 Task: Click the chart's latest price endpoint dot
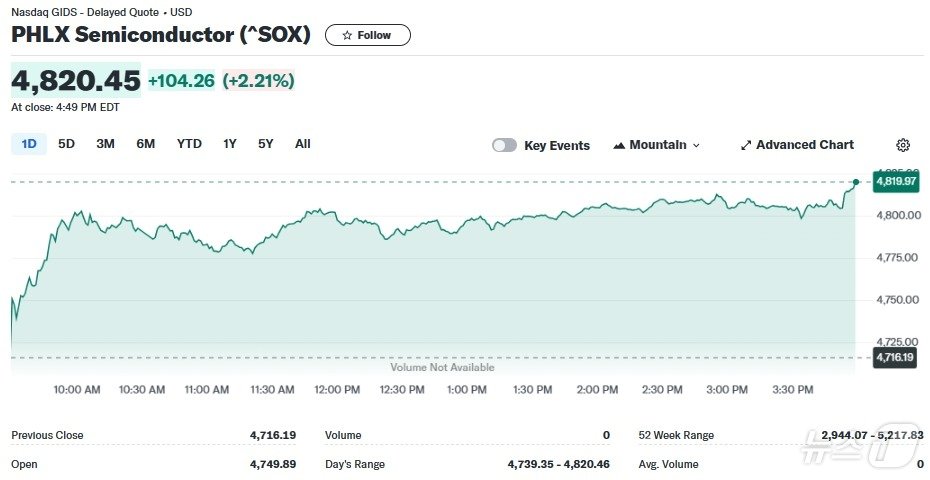(x=856, y=182)
